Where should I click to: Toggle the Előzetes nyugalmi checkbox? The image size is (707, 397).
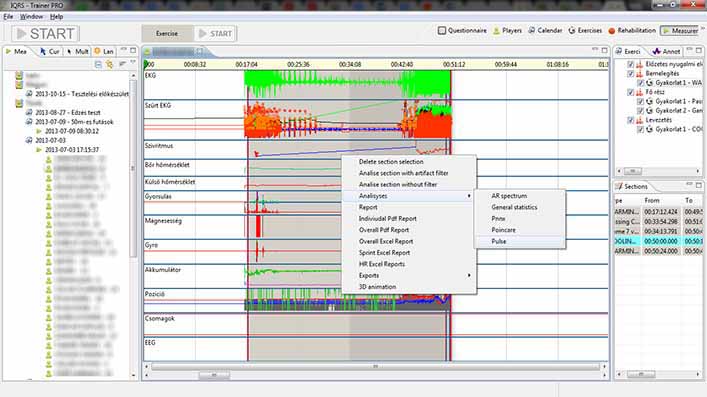tap(631, 64)
